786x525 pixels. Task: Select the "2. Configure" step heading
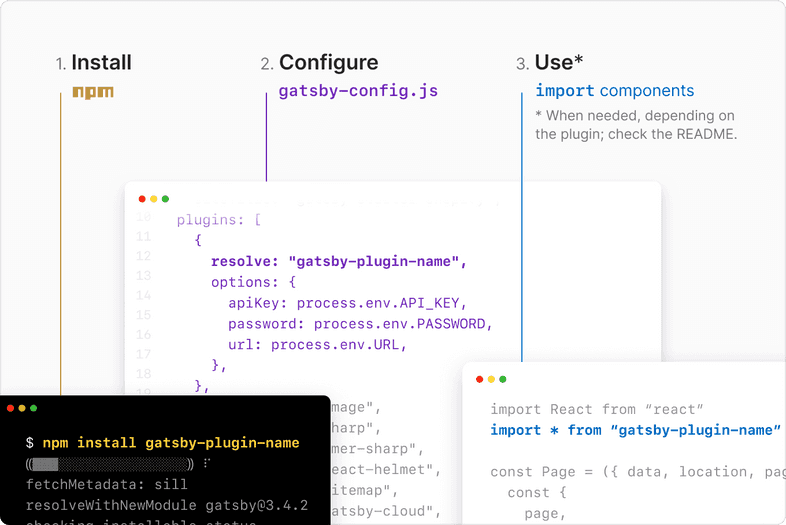point(319,63)
